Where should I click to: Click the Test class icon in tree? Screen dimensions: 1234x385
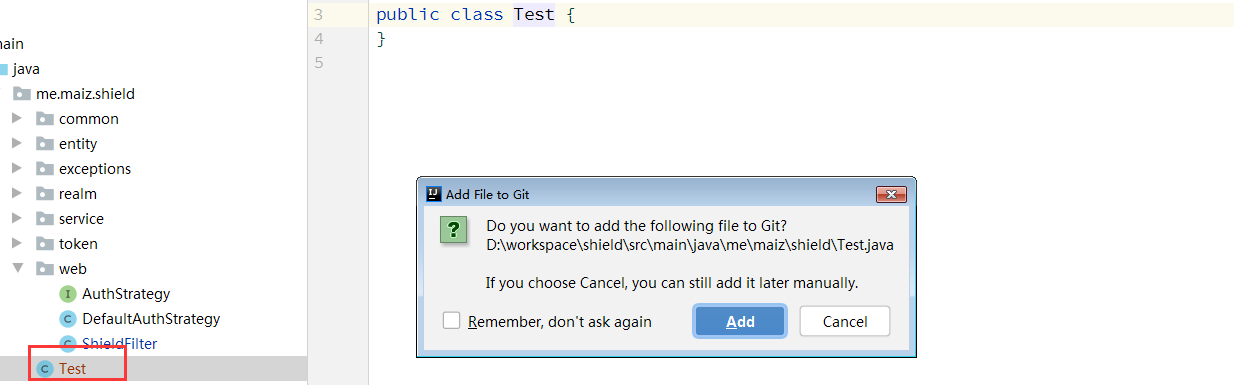(44, 369)
